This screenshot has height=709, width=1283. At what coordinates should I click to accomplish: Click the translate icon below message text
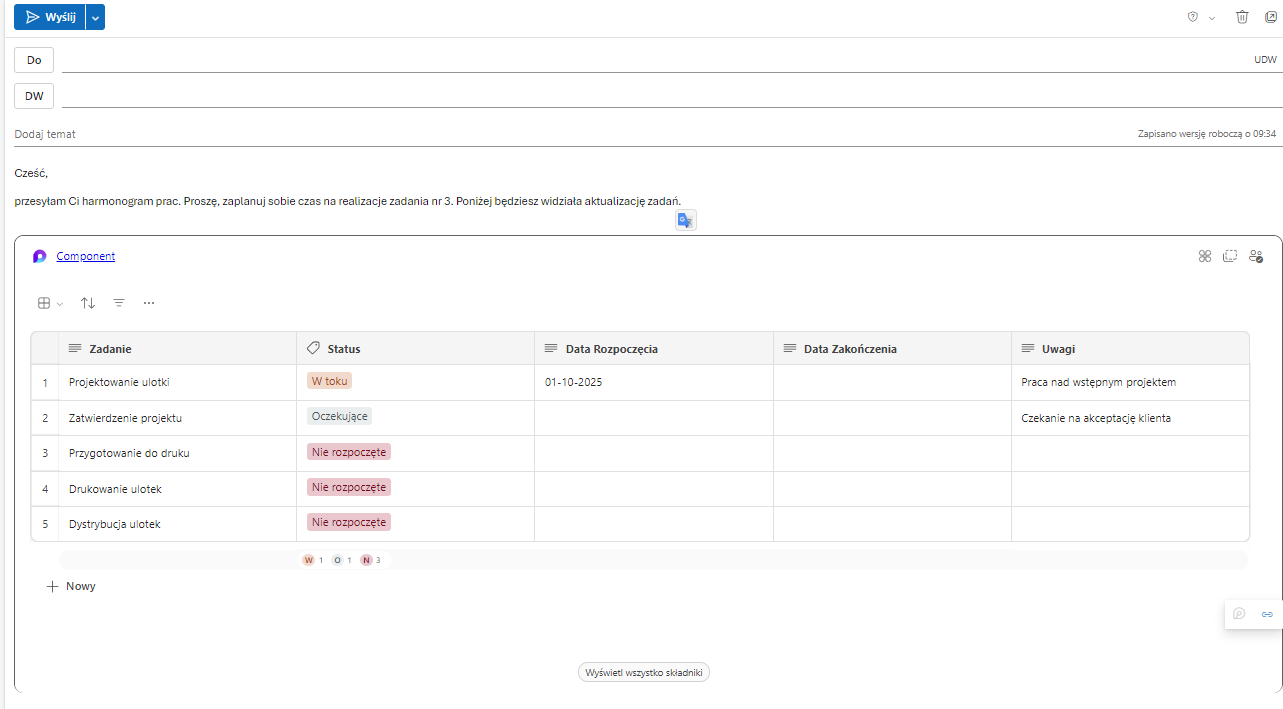point(685,221)
